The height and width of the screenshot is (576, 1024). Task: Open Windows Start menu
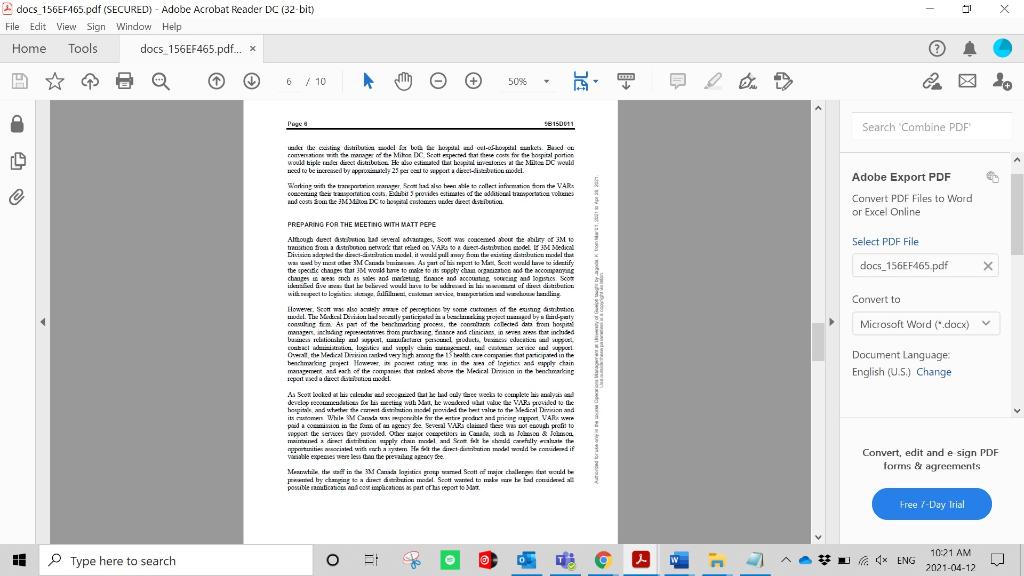pyautogui.click(x=19, y=560)
